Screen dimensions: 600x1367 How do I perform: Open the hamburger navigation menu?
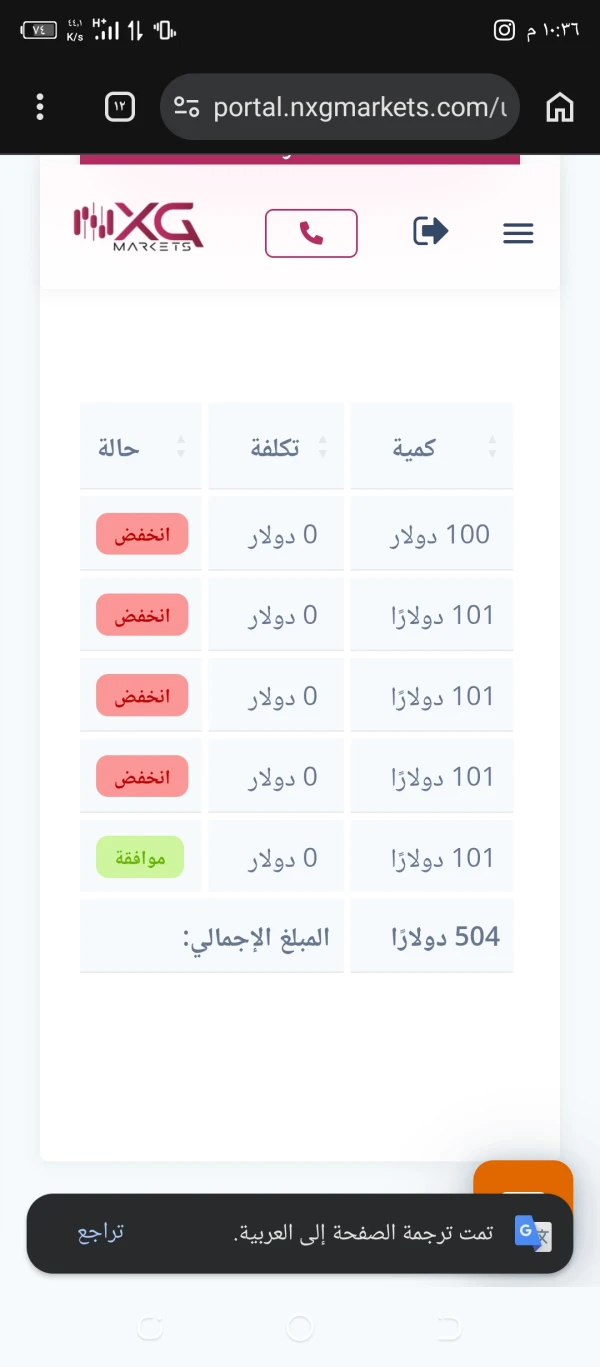(518, 233)
